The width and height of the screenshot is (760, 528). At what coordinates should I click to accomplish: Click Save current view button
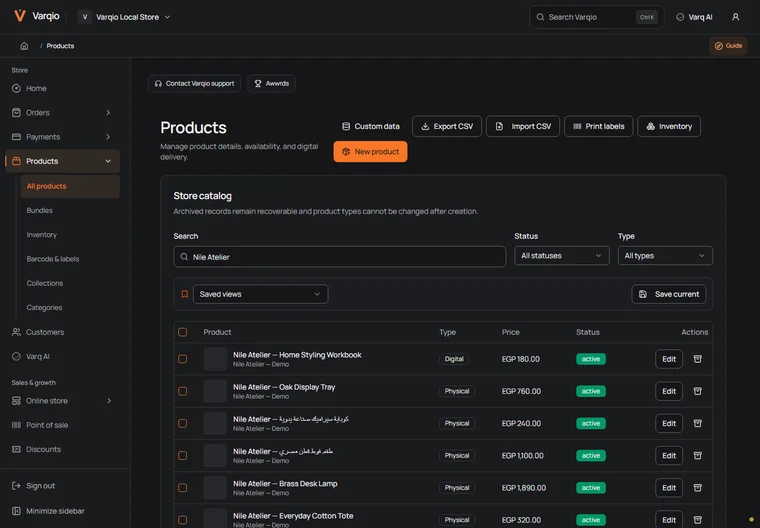pos(669,294)
